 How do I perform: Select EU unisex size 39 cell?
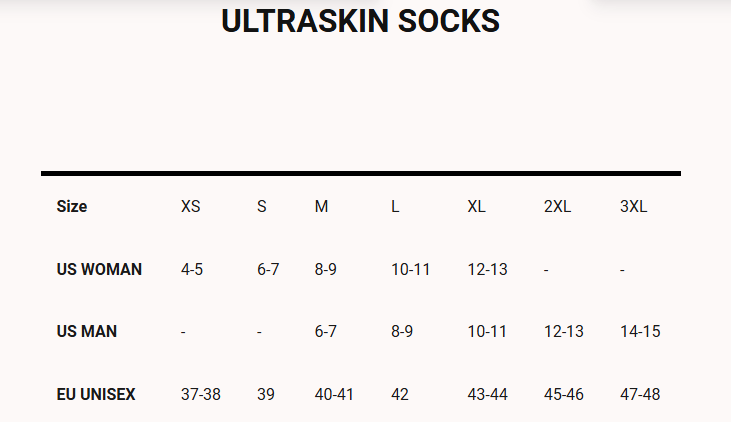click(266, 394)
